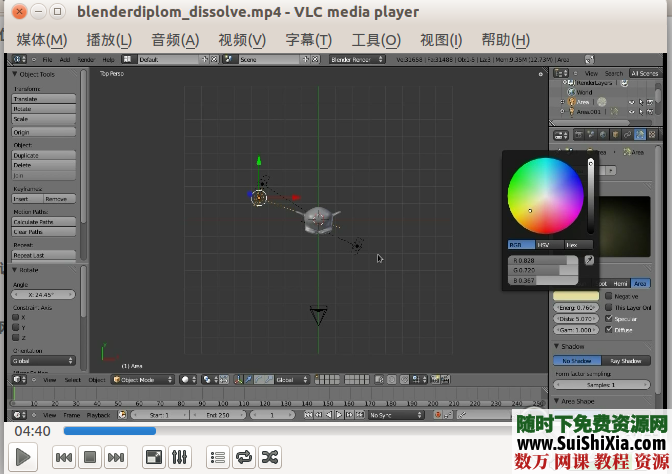Open extended settings equalizer icon
672x474 pixels.
tap(180, 457)
